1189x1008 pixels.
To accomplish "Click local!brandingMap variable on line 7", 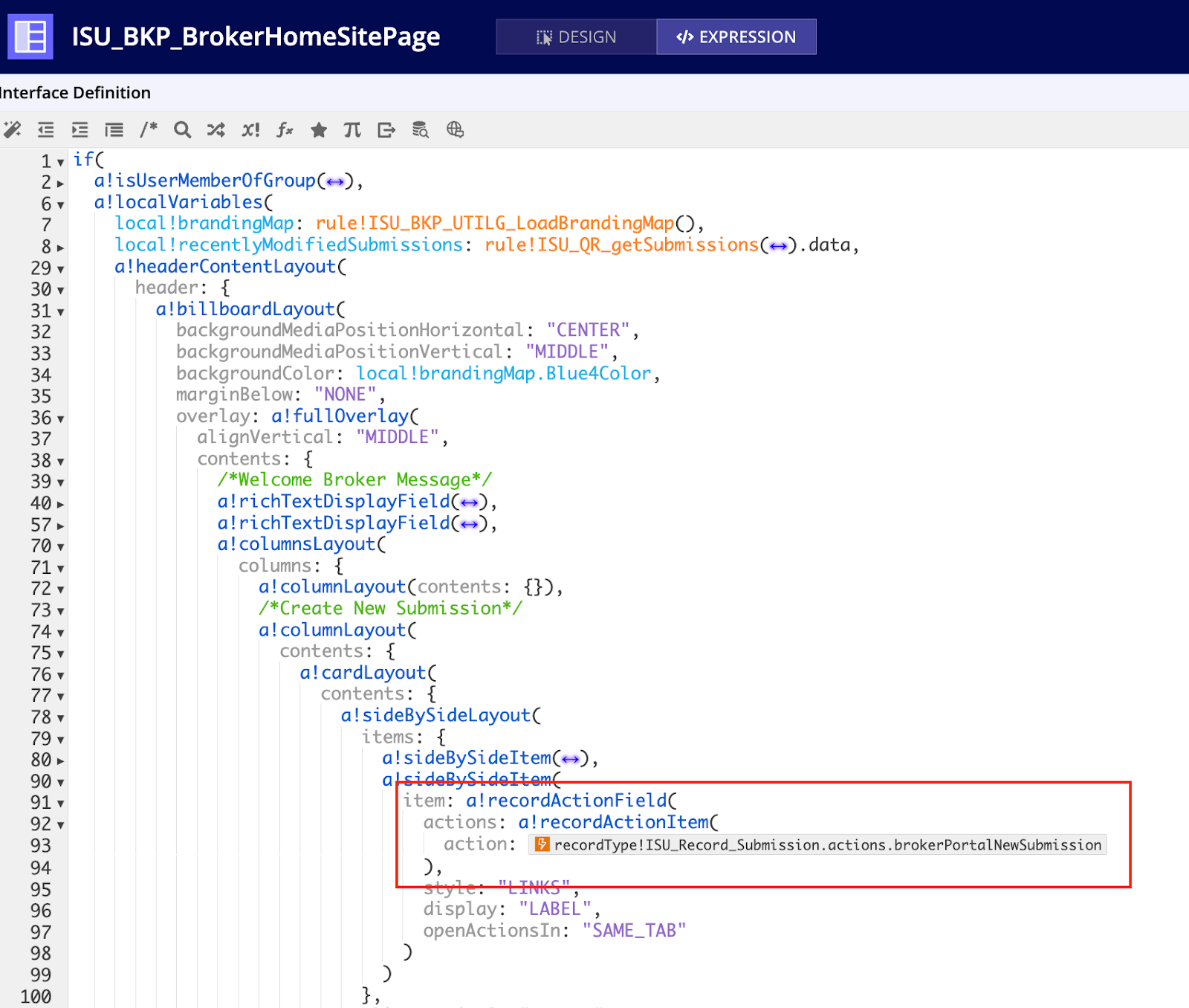I will click(204, 223).
